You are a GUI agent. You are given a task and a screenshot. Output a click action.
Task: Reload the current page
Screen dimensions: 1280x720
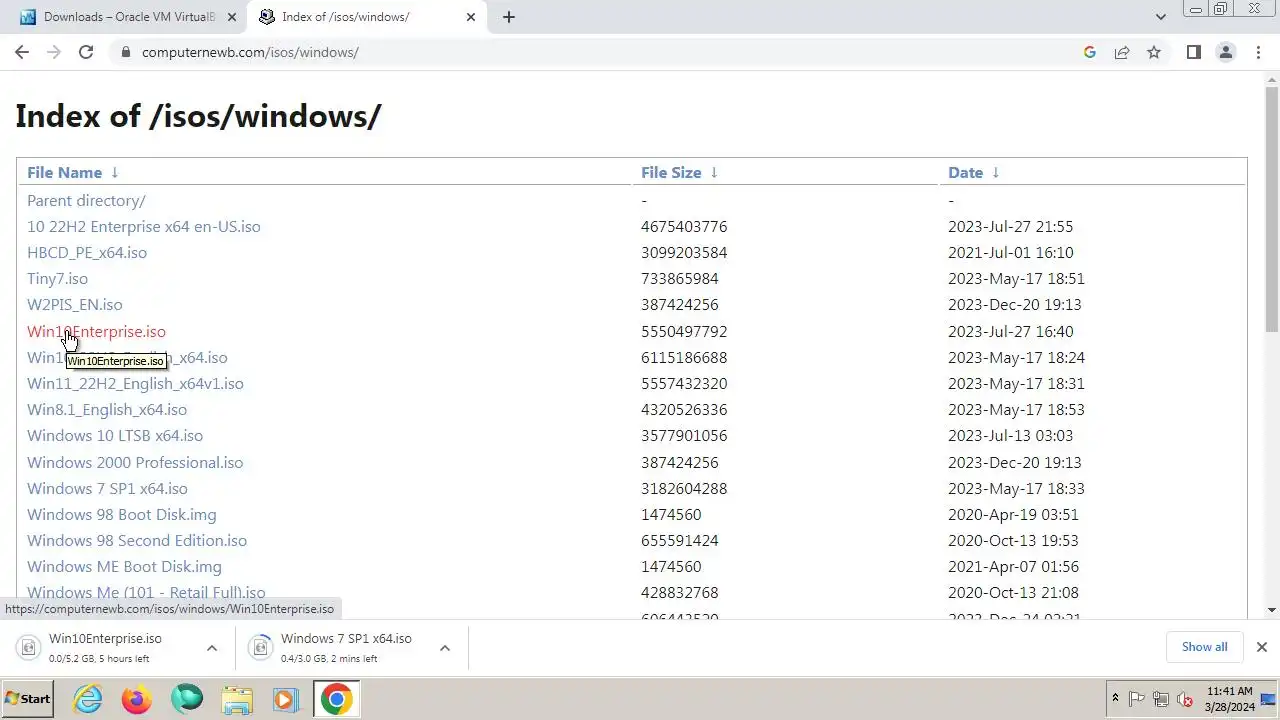[x=86, y=52]
